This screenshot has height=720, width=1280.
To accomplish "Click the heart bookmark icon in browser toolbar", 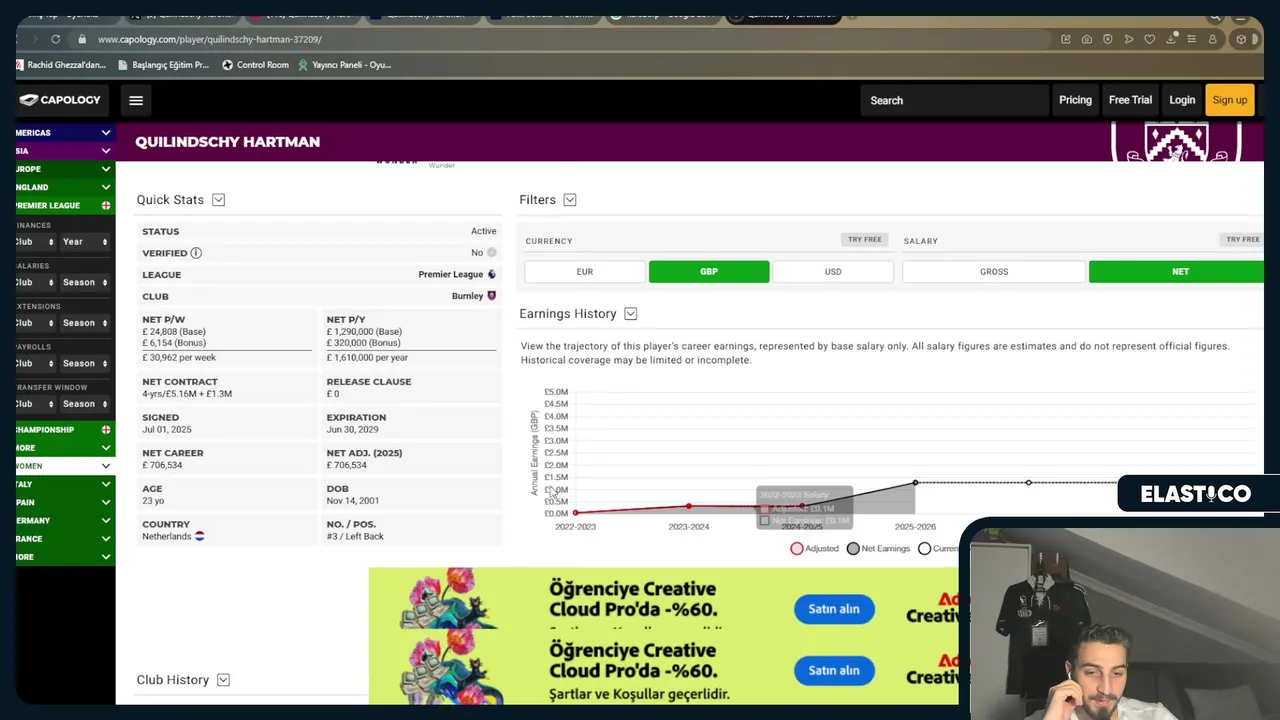I will click(1150, 39).
